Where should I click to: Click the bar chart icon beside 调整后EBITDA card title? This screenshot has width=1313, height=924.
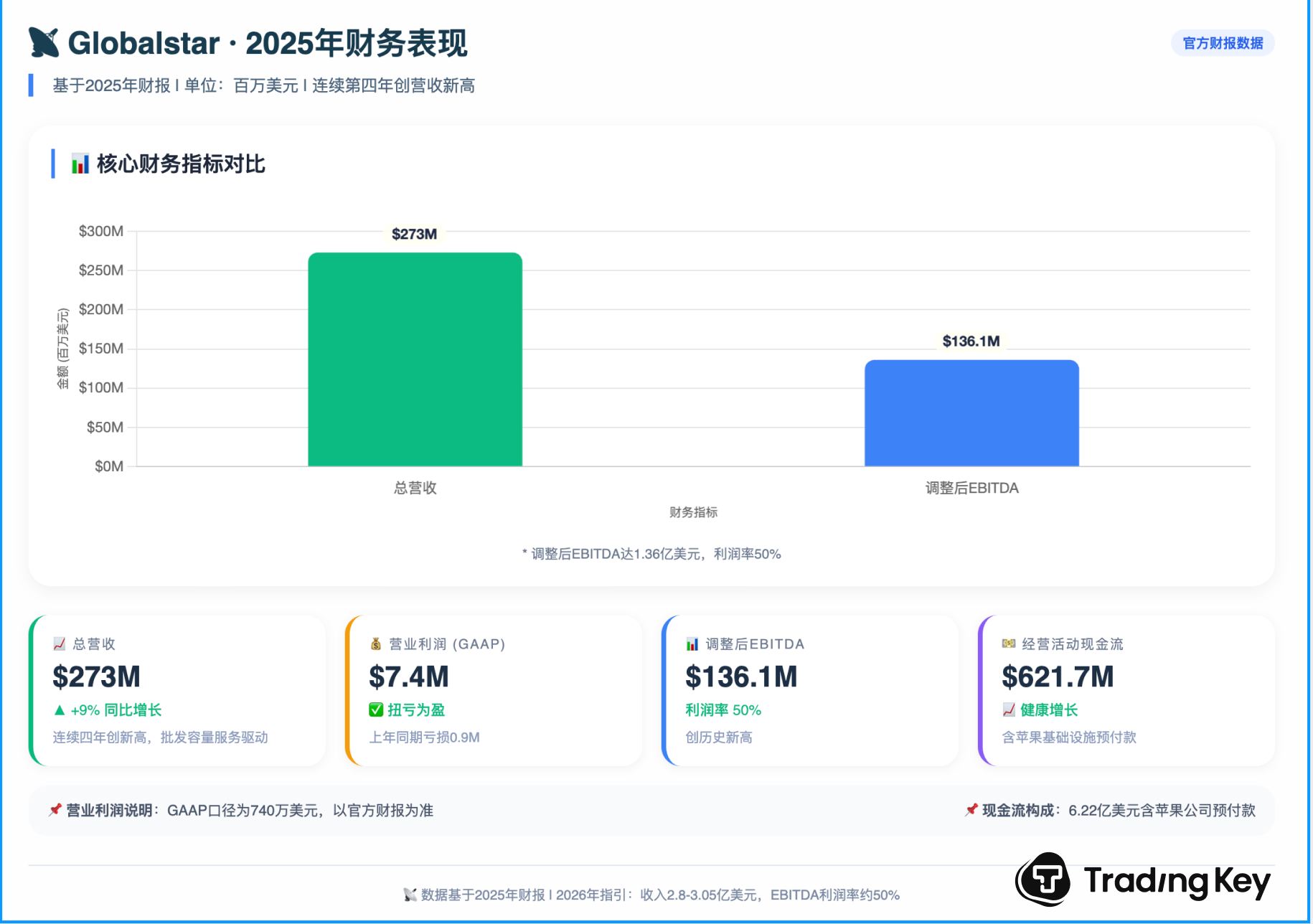tap(692, 644)
